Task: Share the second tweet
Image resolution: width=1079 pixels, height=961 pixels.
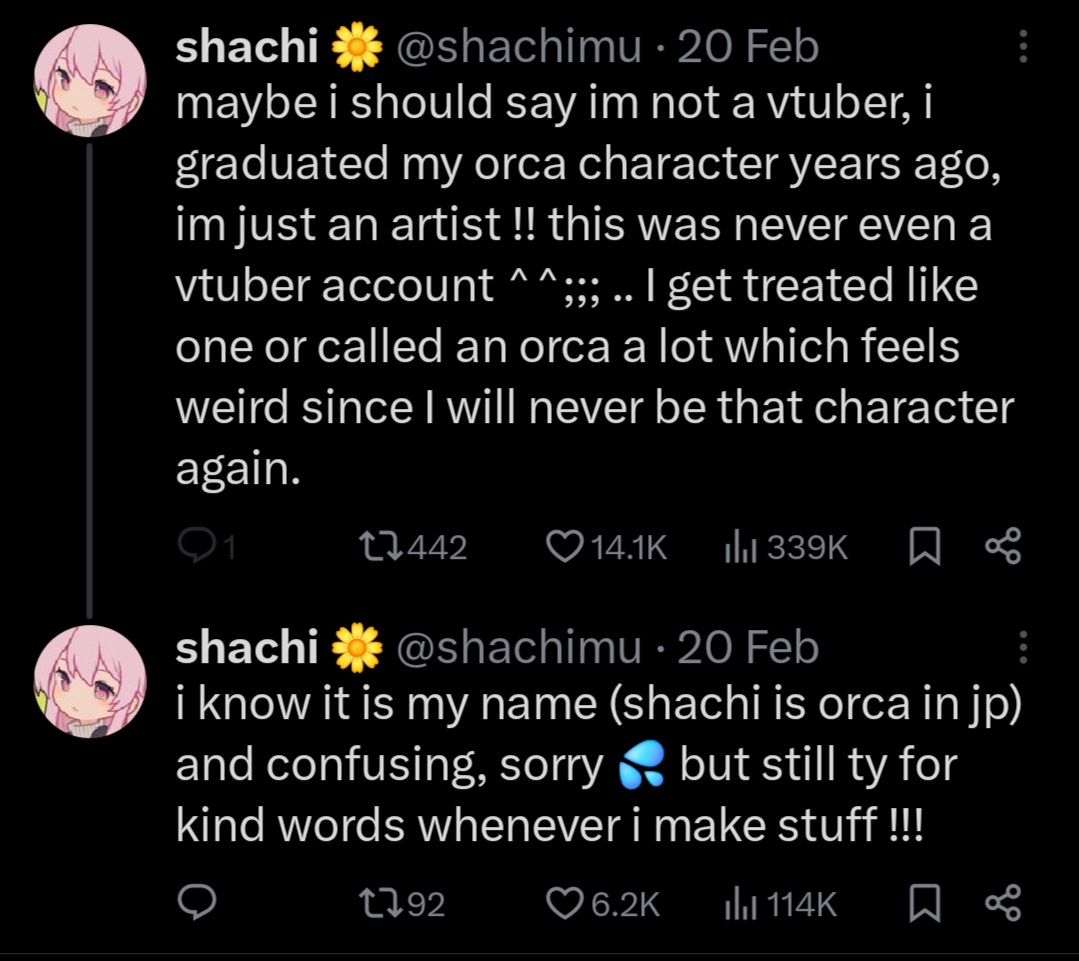Action: coord(1002,904)
